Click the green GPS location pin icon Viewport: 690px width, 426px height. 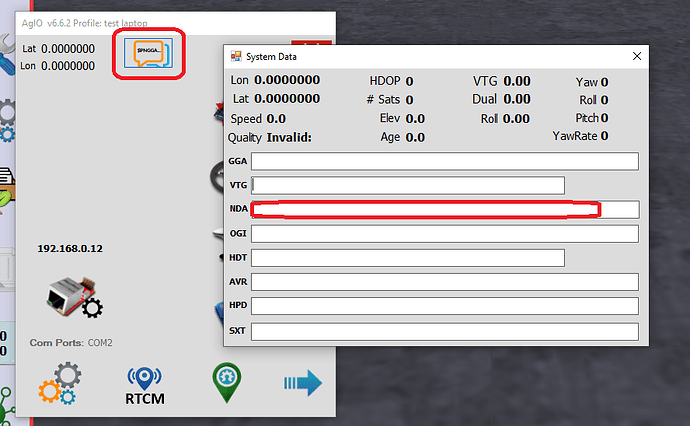pos(228,383)
